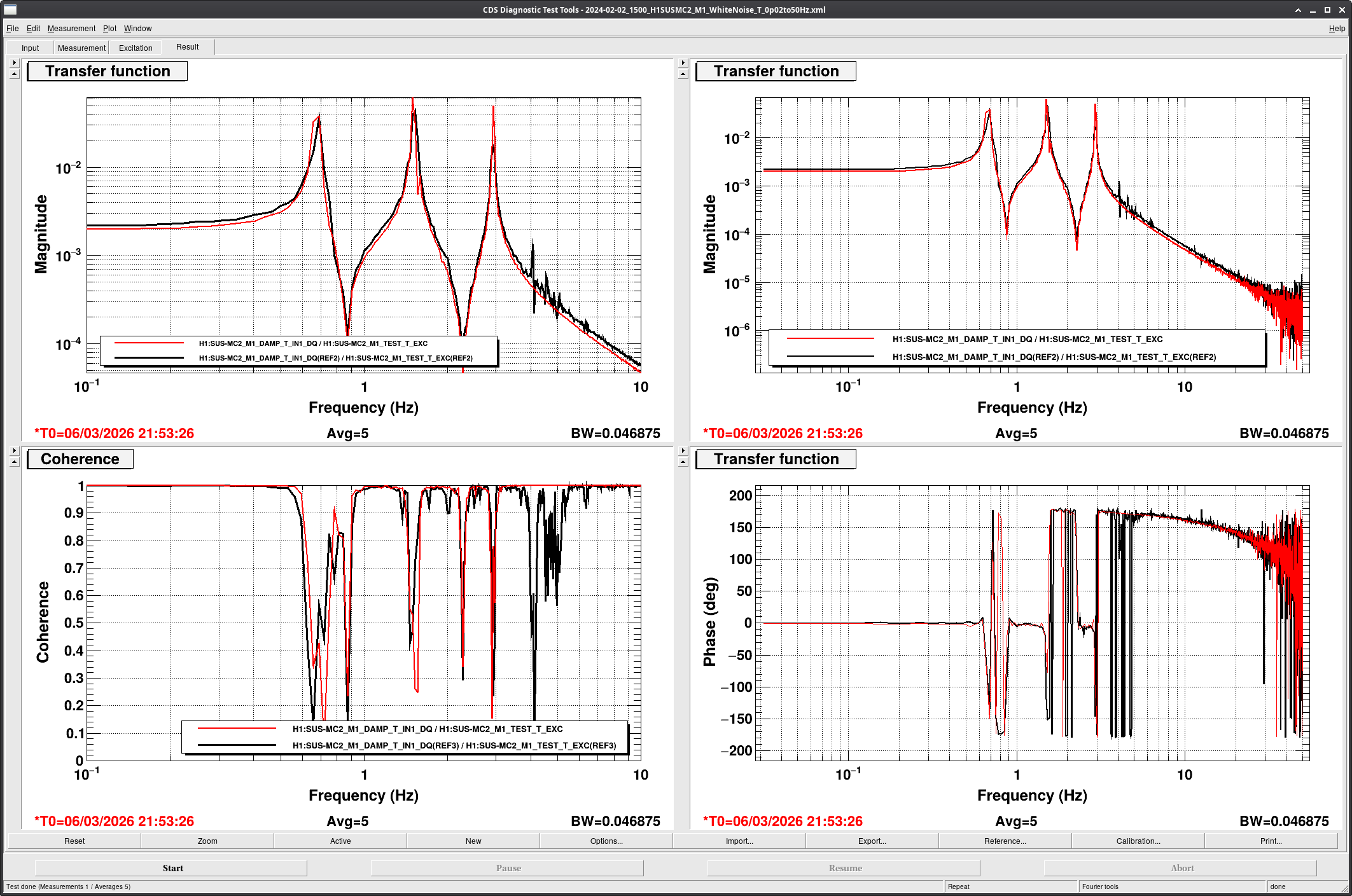Click up-arrow icon beside top-left Transfer function plot
The height and width of the screenshot is (896, 1352).
point(14,74)
